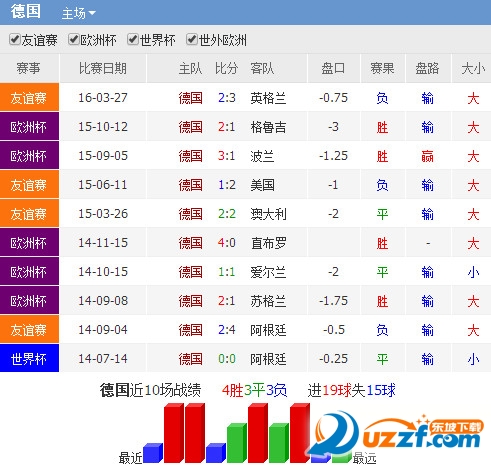Click the 比赛日期 column header
Viewport: 491px width, 472px height.
(103, 68)
